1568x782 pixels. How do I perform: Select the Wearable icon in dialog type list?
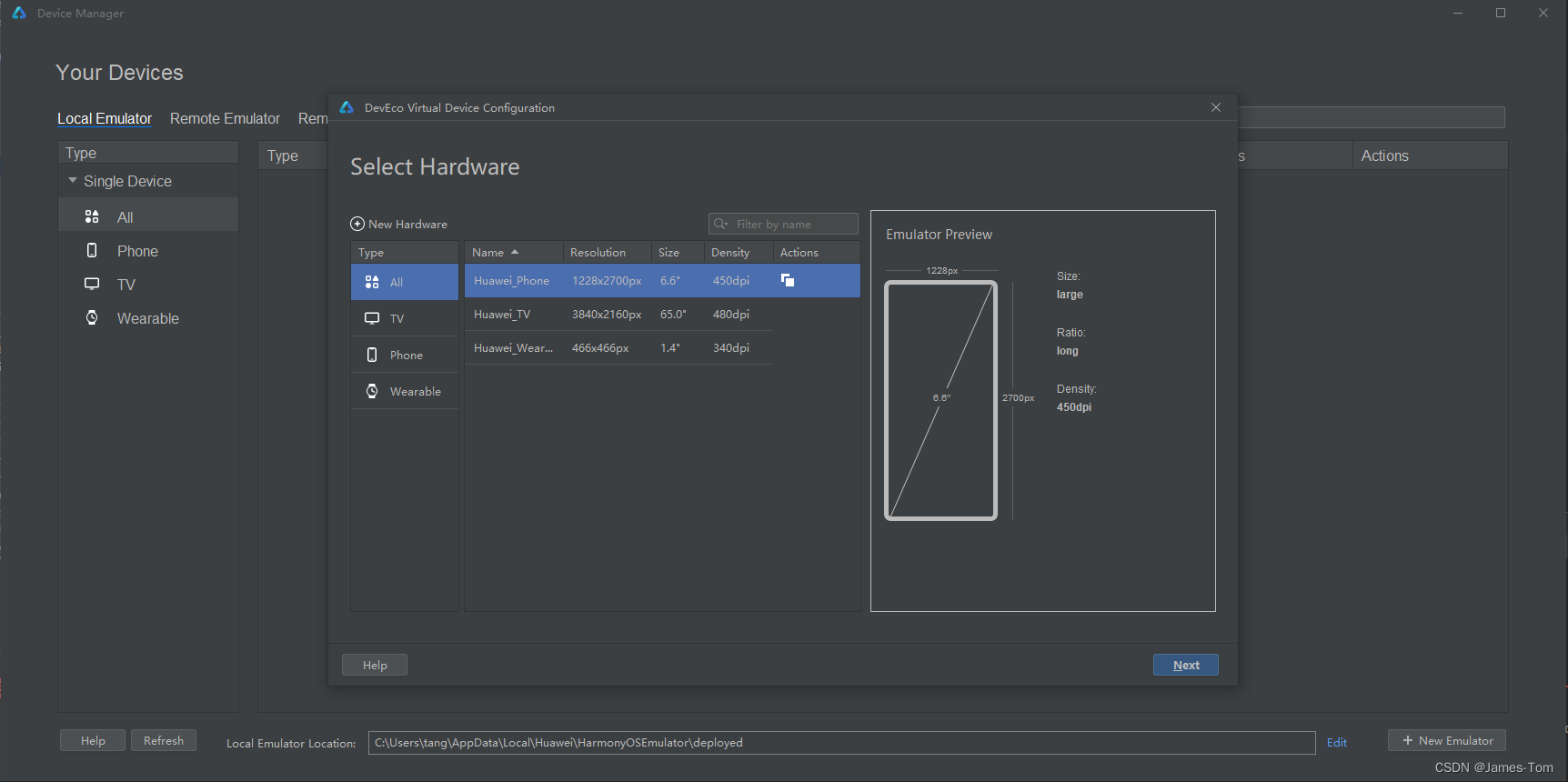(x=372, y=391)
